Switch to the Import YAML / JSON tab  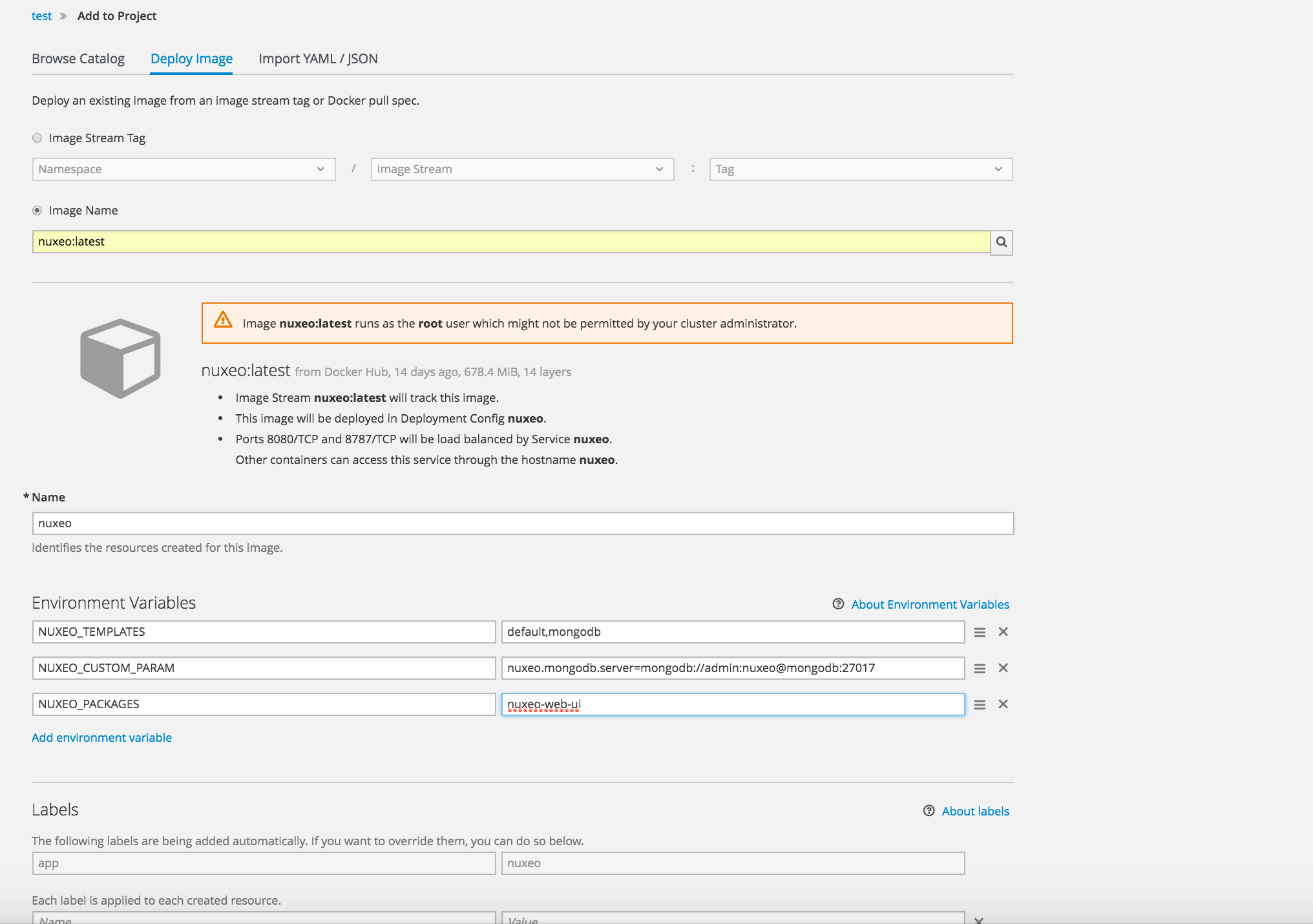[x=318, y=59]
